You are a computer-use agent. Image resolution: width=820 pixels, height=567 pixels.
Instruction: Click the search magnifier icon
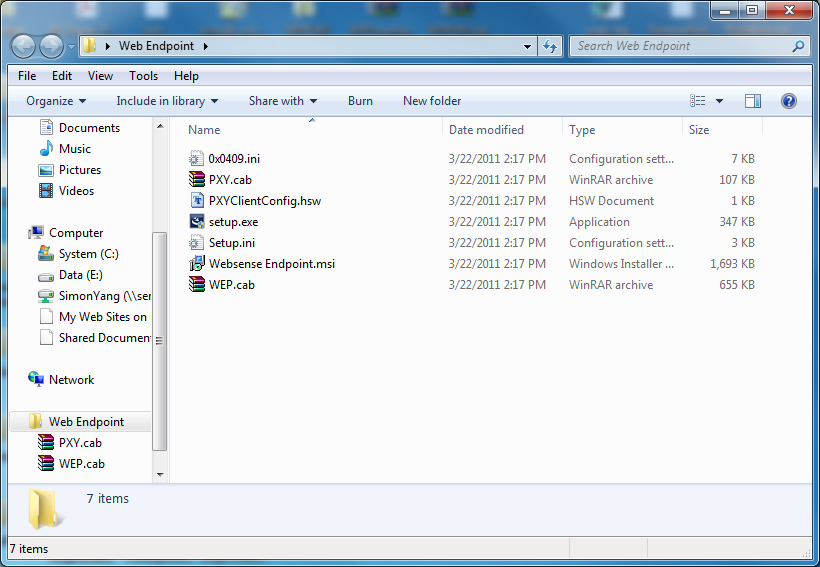pos(798,46)
